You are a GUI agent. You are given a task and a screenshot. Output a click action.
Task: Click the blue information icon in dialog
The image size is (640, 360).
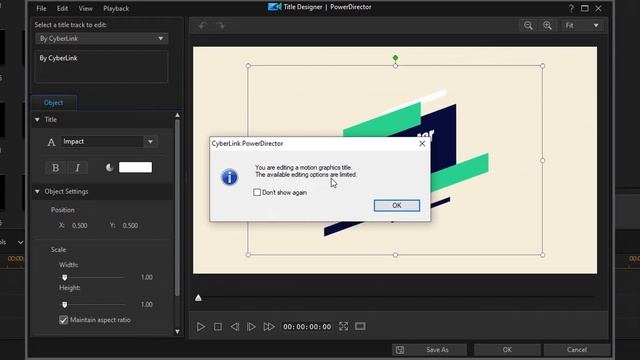229,177
